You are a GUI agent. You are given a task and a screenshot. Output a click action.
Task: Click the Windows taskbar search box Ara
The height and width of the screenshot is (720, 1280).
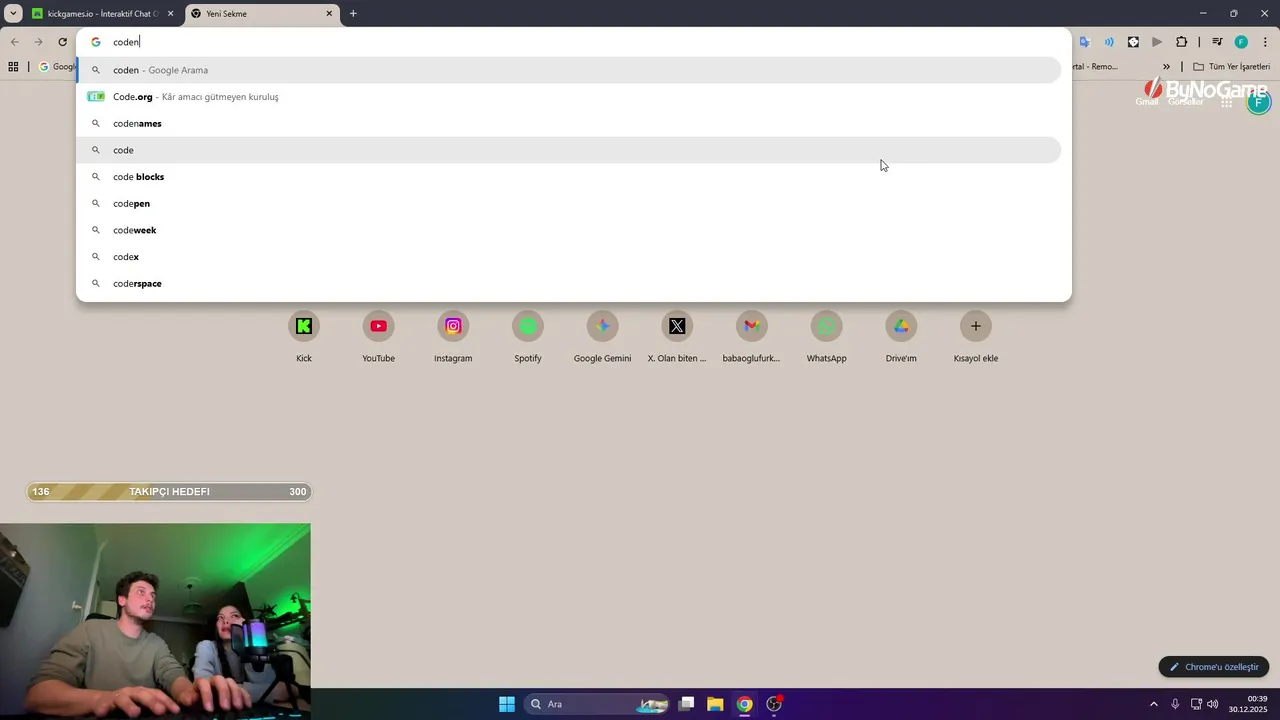[597, 704]
